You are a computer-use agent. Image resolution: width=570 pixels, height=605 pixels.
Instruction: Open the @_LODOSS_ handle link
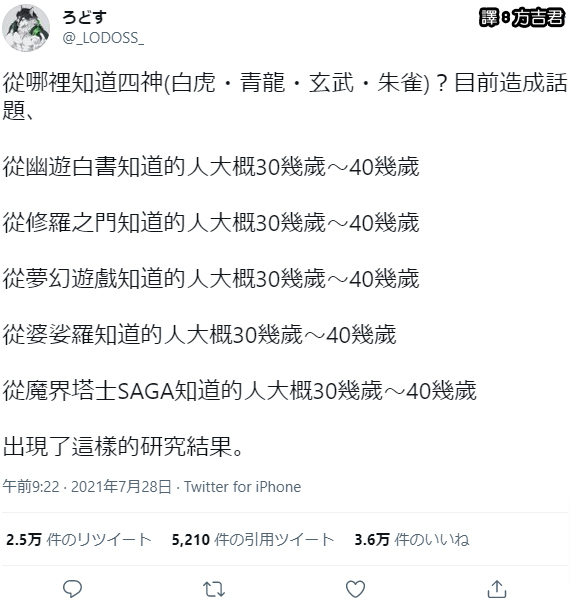pyautogui.click(x=103, y=38)
